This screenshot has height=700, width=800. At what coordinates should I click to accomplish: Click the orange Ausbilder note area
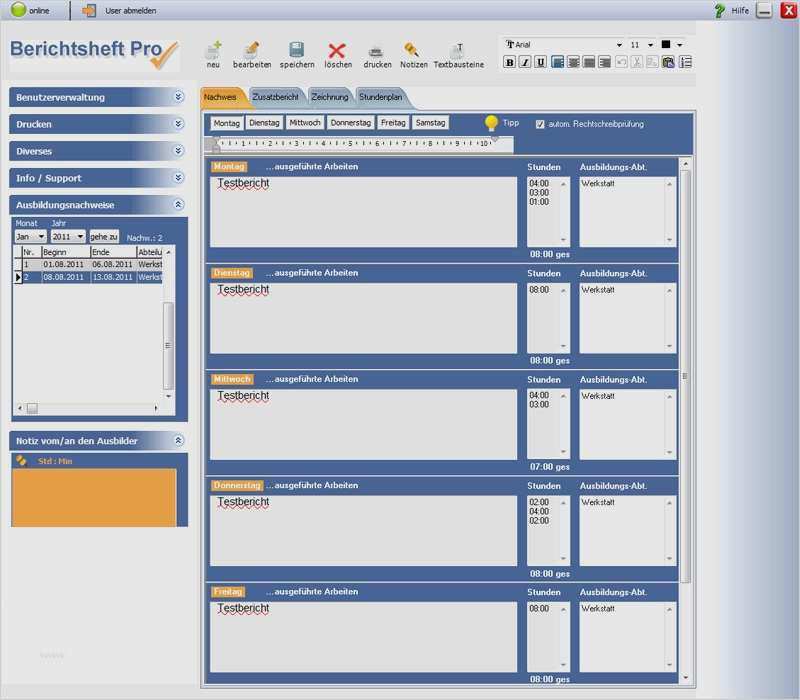[94, 497]
